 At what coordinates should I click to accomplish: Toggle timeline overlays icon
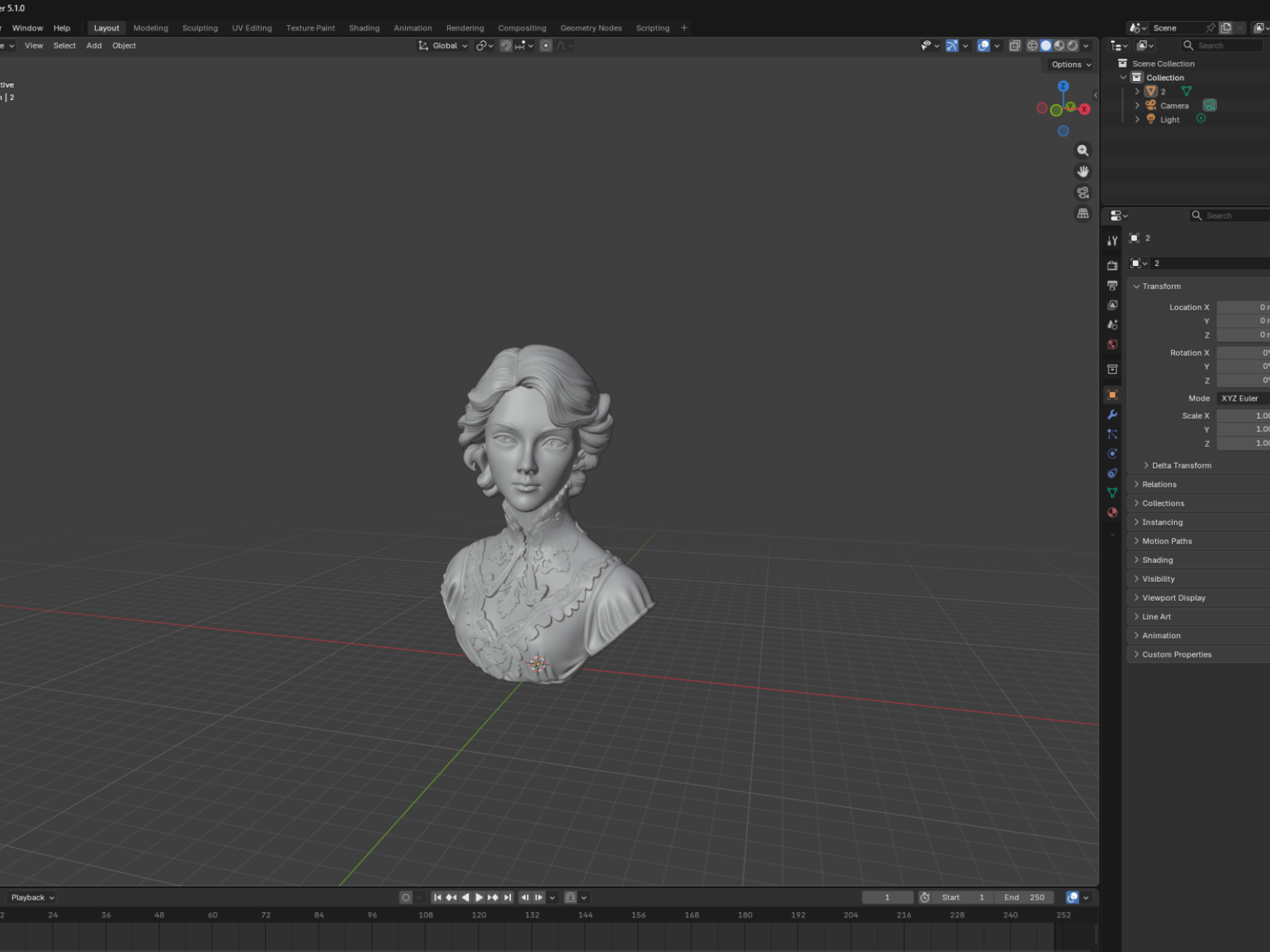click(1072, 897)
